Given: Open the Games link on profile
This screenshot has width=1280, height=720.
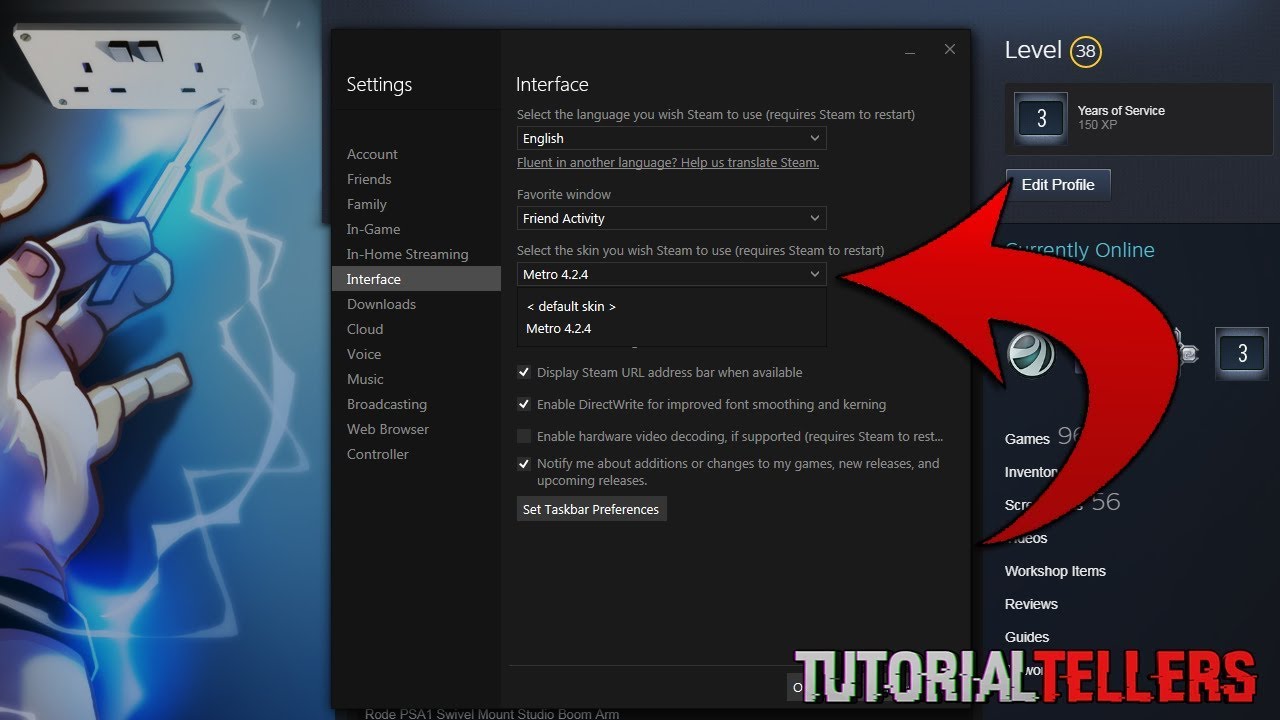Looking at the screenshot, I should click(1027, 439).
